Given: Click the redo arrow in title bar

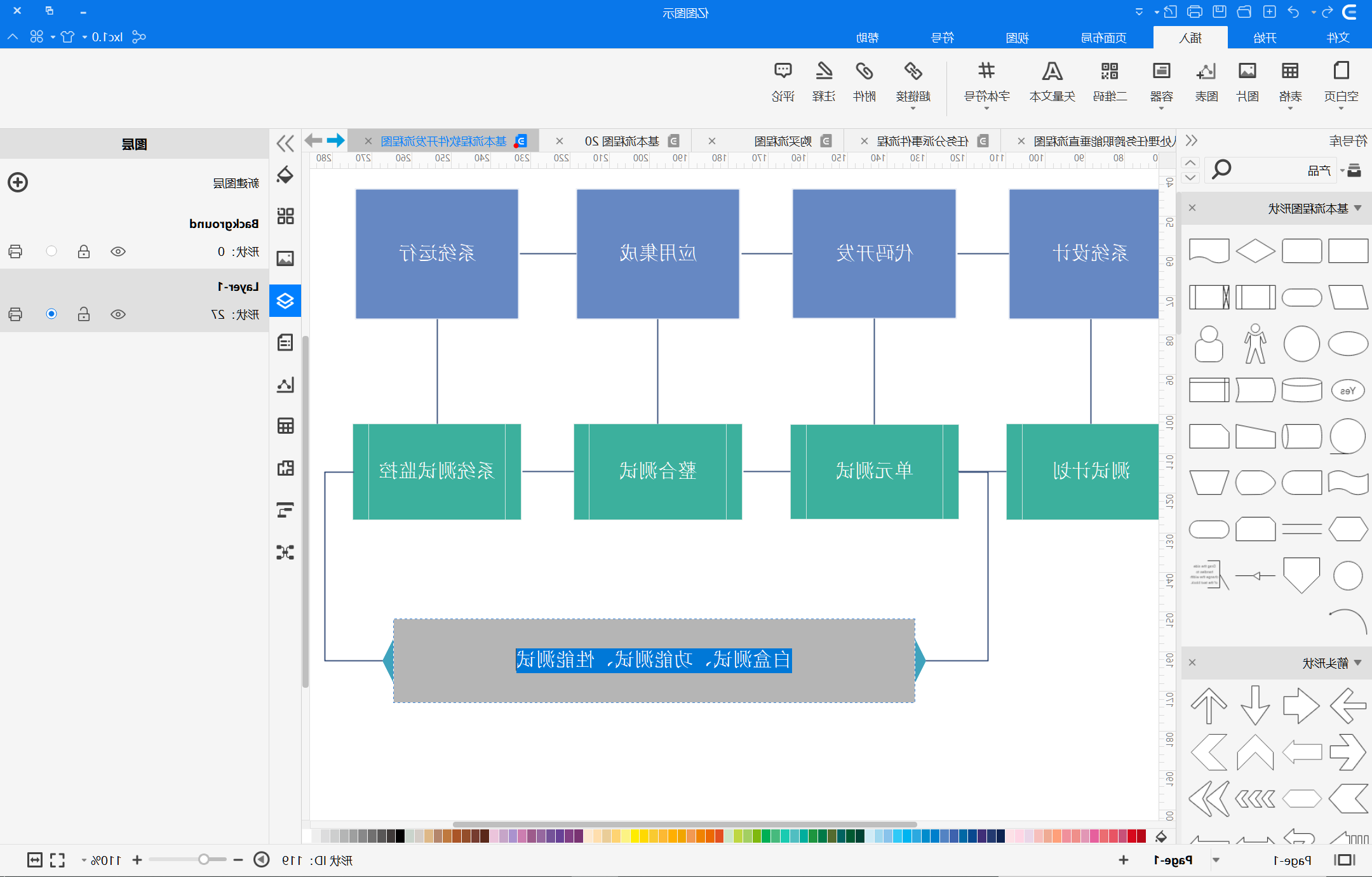Looking at the screenshot, I should point(1294,12).
